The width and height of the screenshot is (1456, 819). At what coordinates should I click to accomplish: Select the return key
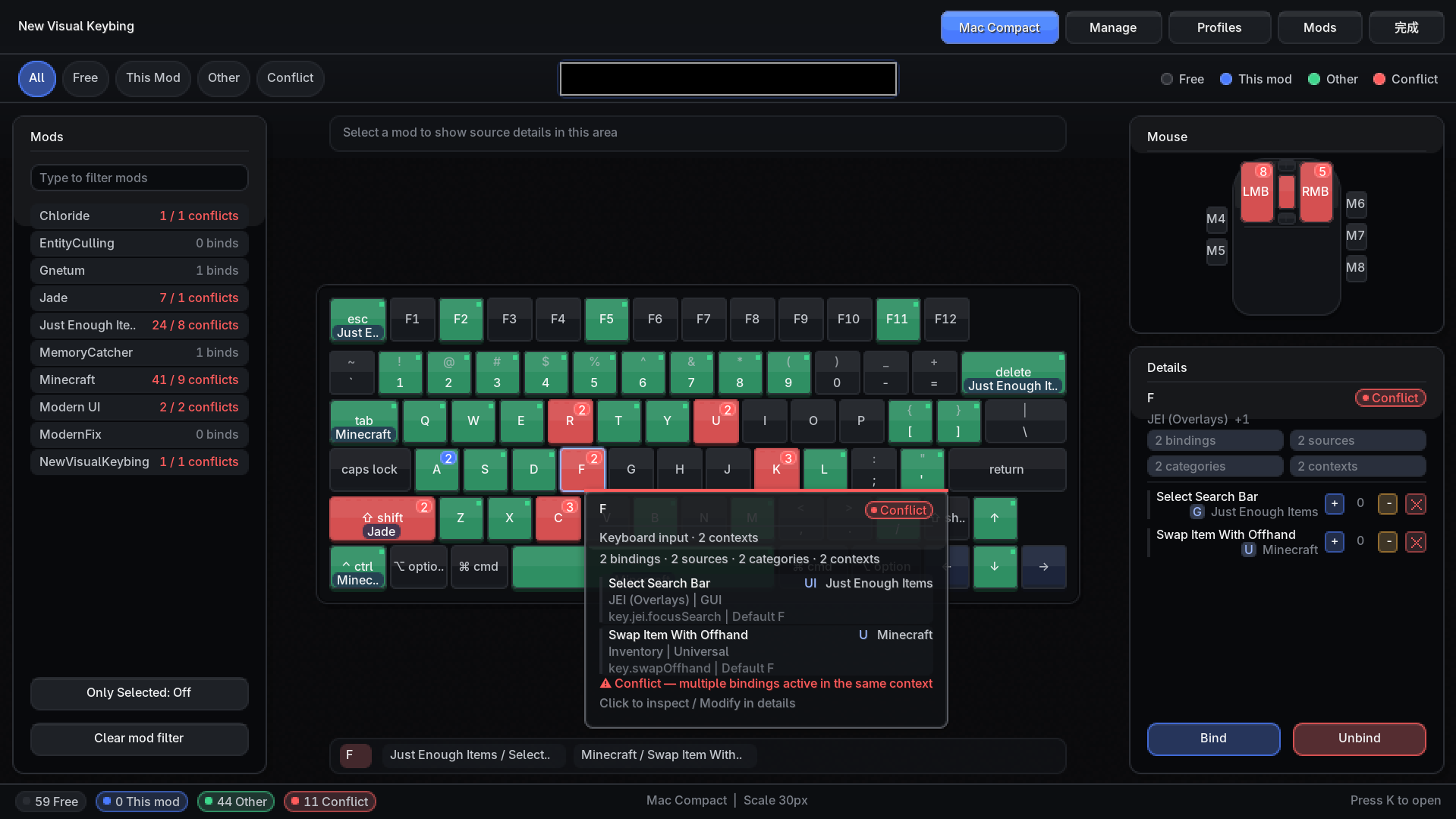tap(1007, 470)
